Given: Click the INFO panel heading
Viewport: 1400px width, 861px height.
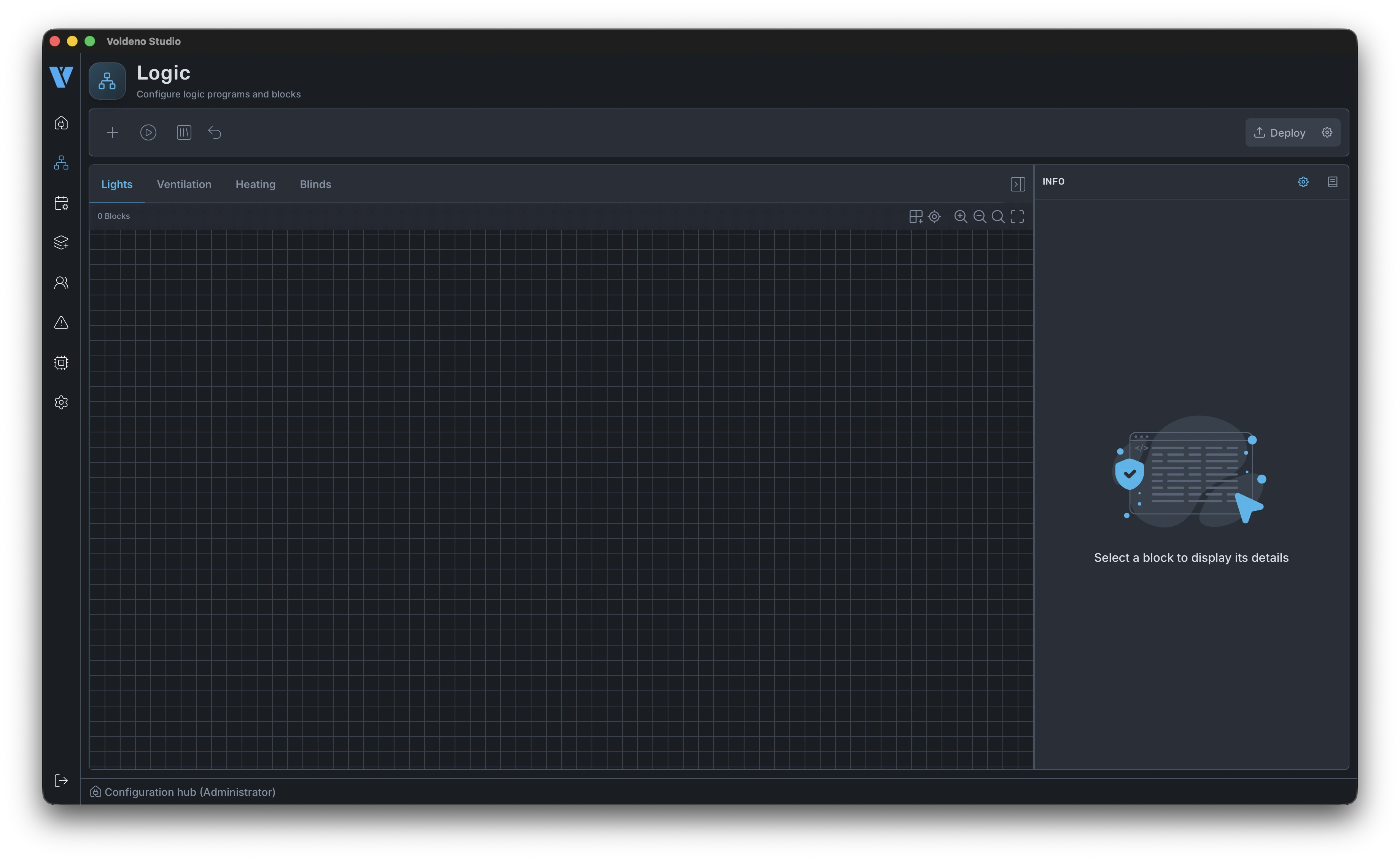Looking at the screenshot, I should 1053,182.
